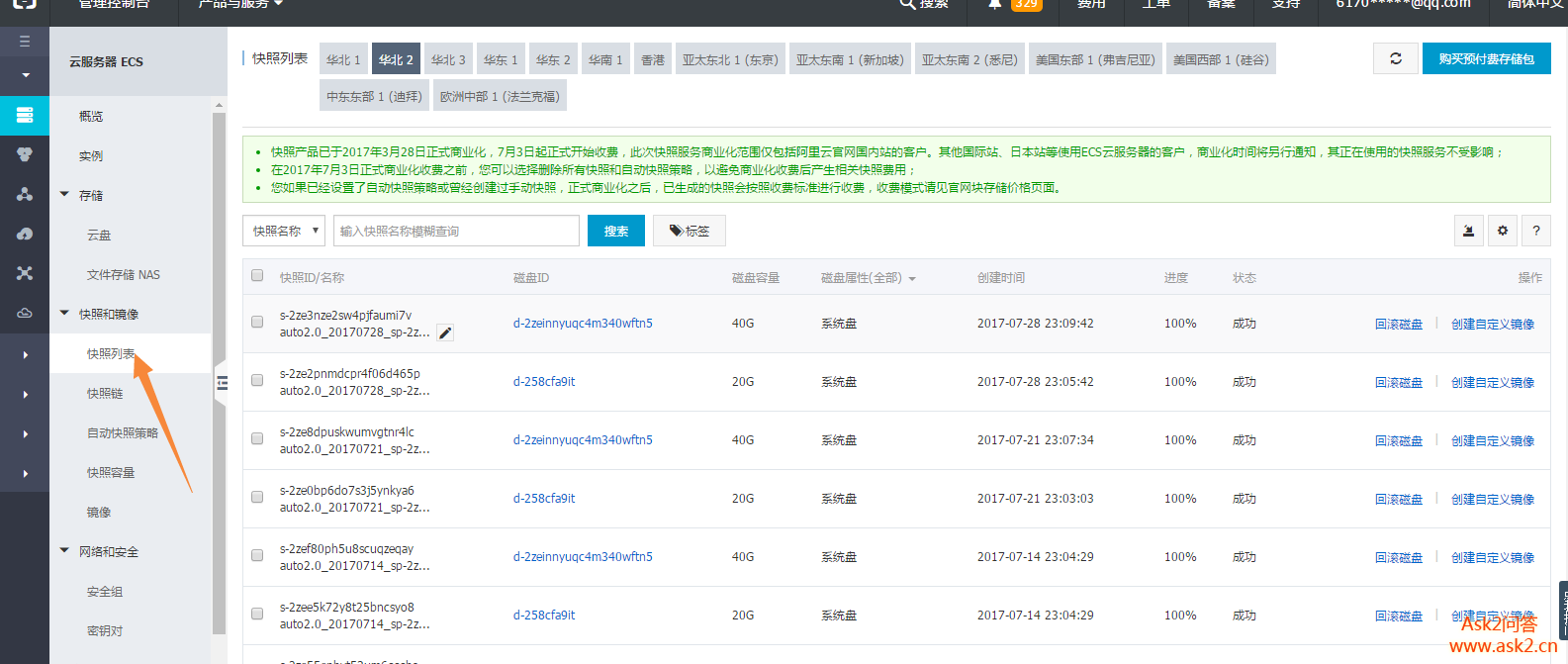The height and width of the screenshot is (664, 1568).
Task: Open the 快照名称 search type dropdown
Action: [284, 231]
